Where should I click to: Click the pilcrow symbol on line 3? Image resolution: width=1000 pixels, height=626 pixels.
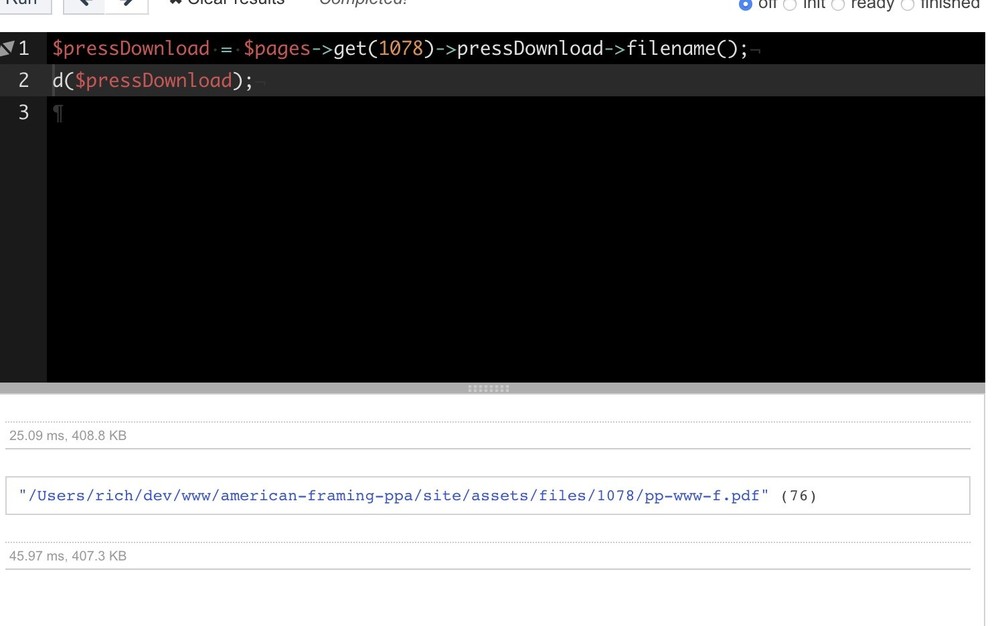pos(58,113)
